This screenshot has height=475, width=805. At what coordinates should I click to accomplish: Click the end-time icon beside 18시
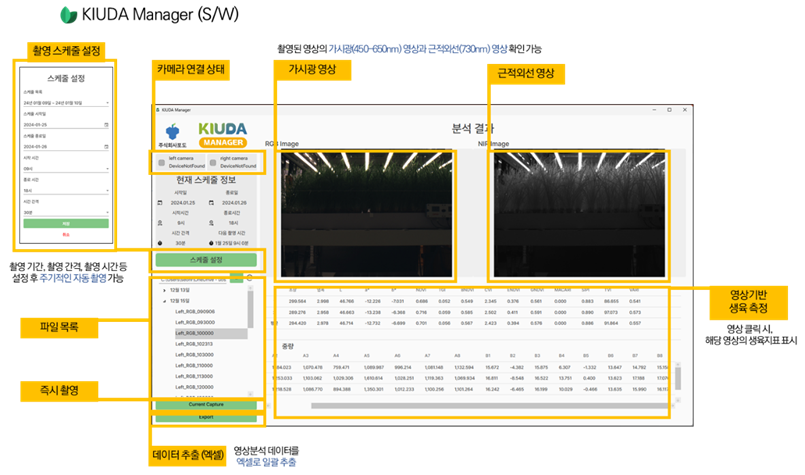211,223
